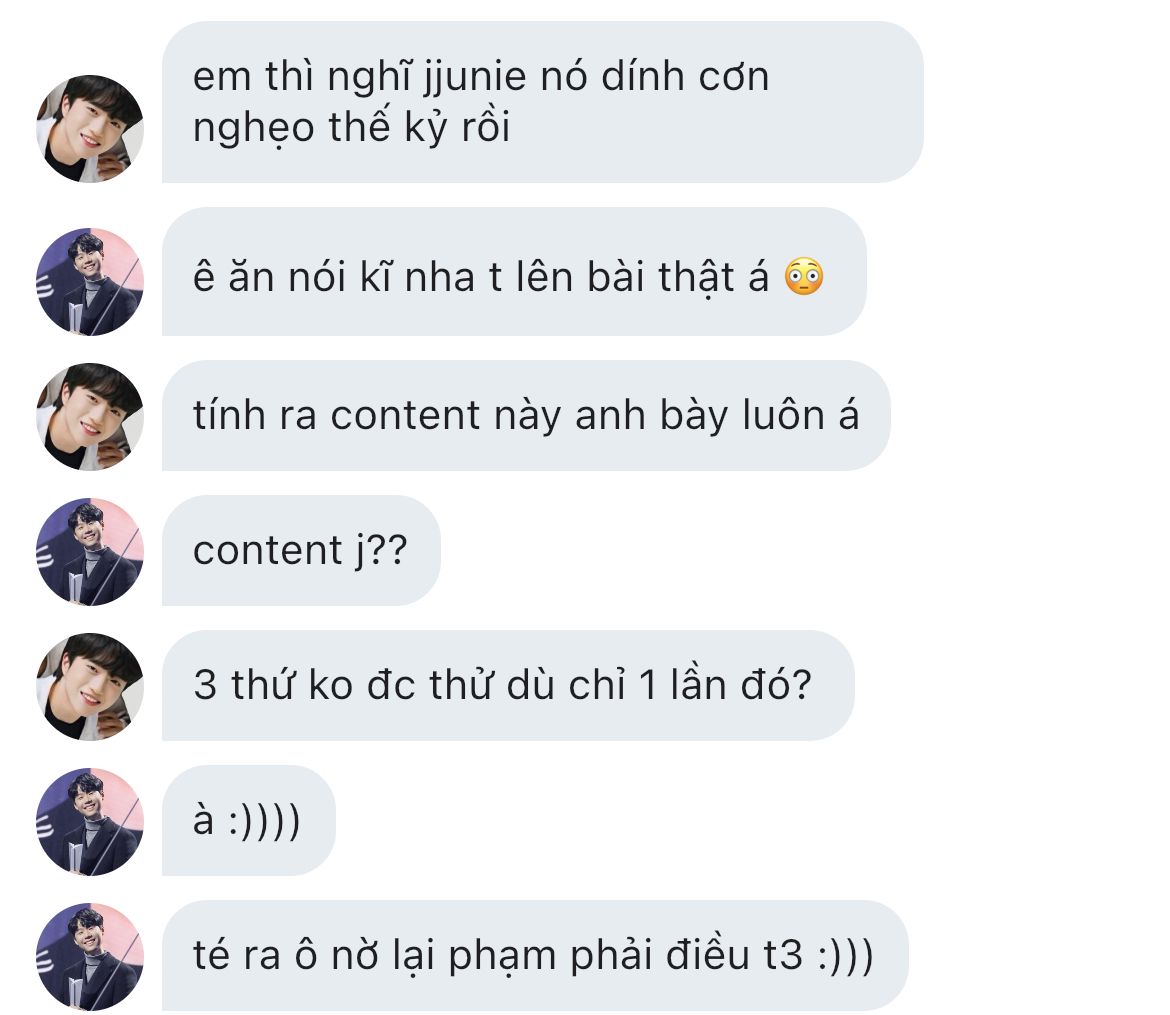The width and height of the screenshot is (1170, 1015).
Task: Click the flushed face emoji in the message
Action: 804,277
